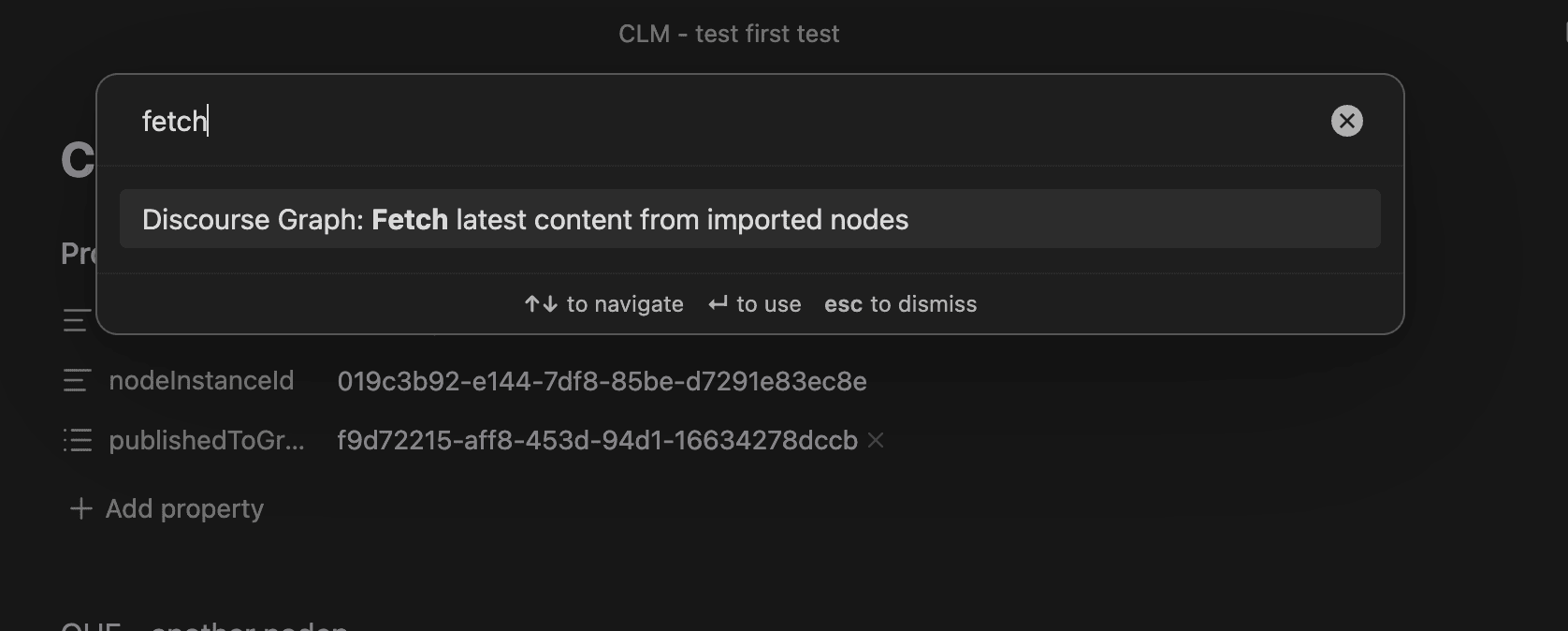1568x631 pixels.
Task: Expand the Properties section heading
Action: click(79, 253)
